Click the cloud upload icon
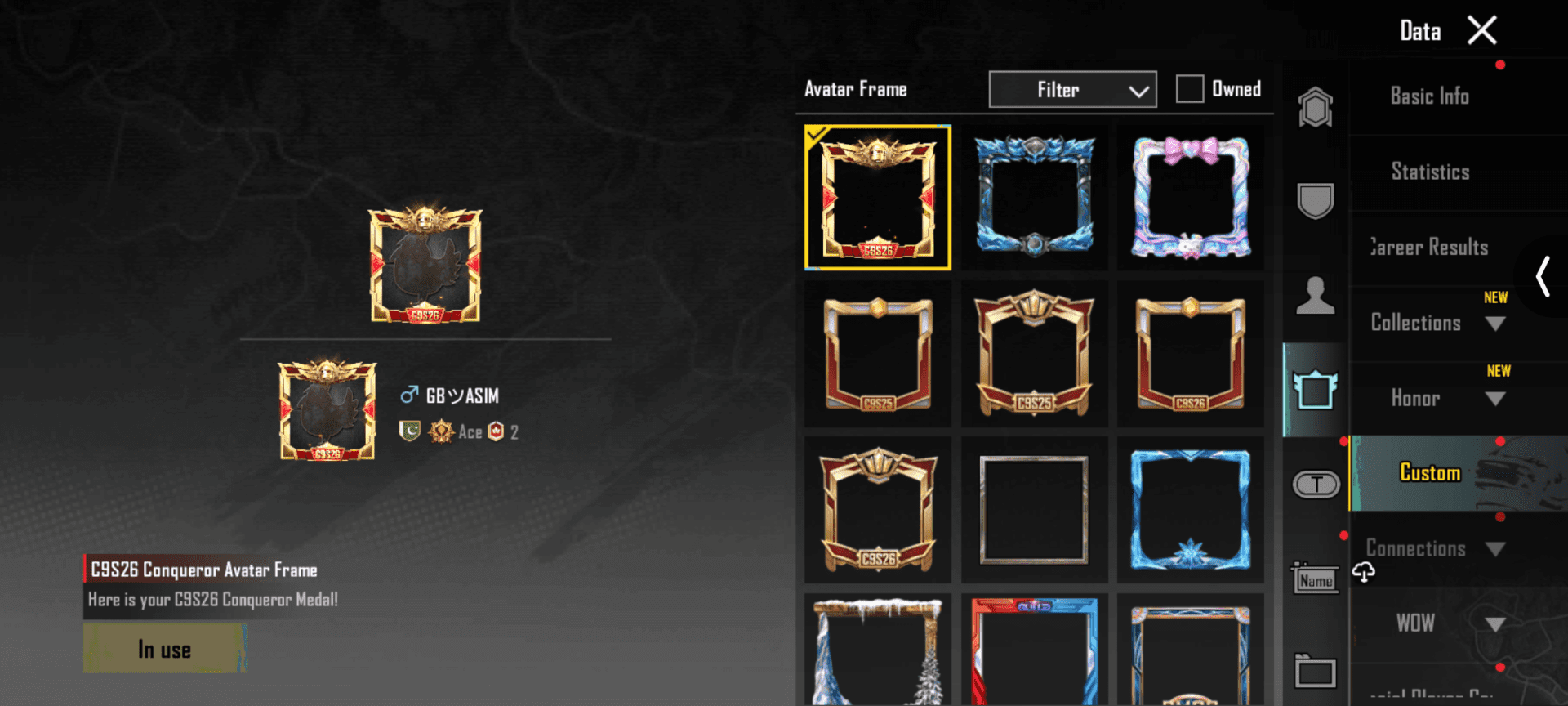 click(x=1363, y=572)
